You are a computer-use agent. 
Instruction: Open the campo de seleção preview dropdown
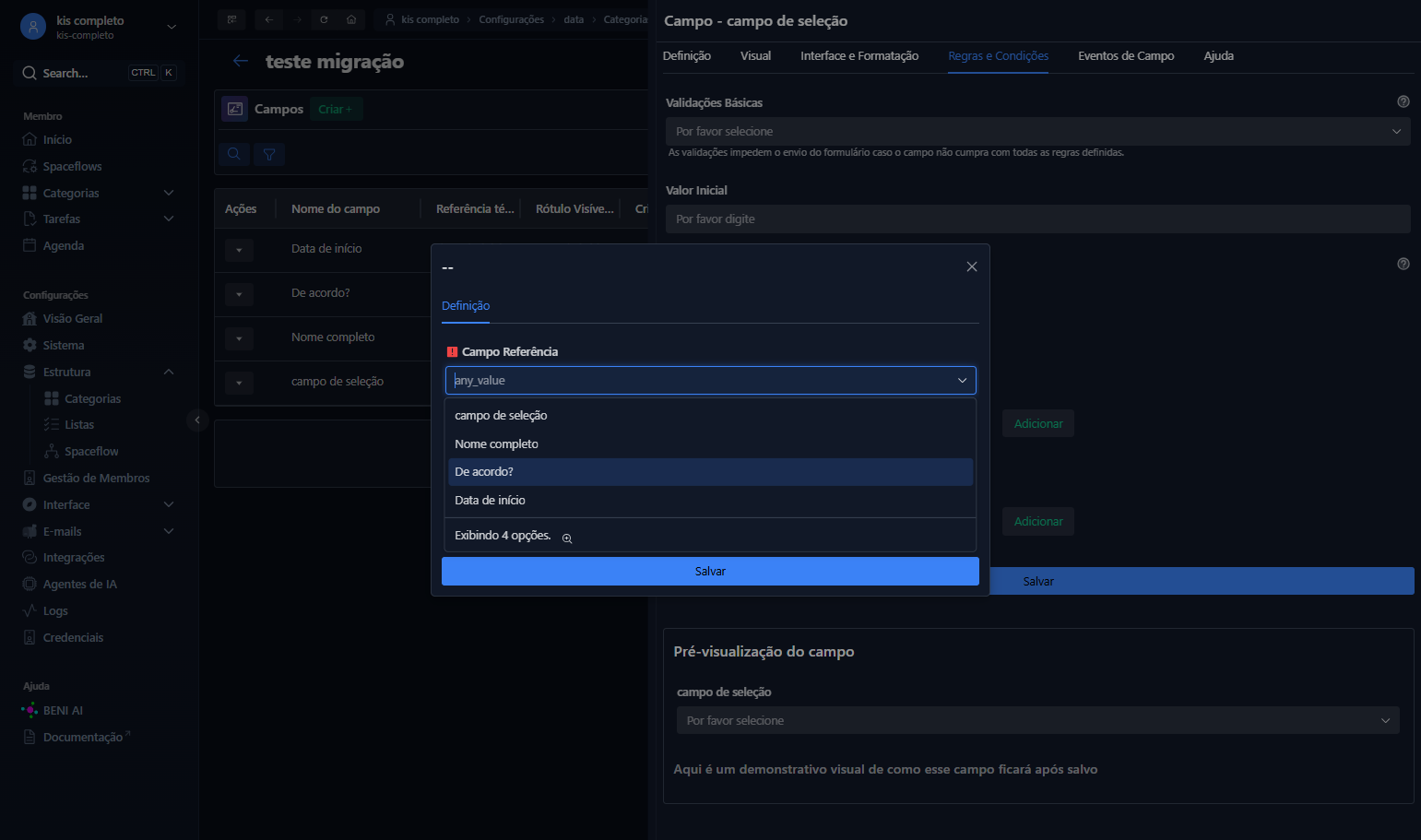pos(1037,720)
